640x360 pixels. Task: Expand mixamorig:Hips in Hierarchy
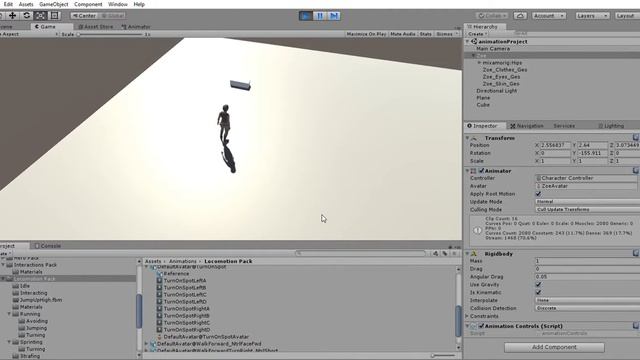479,63
